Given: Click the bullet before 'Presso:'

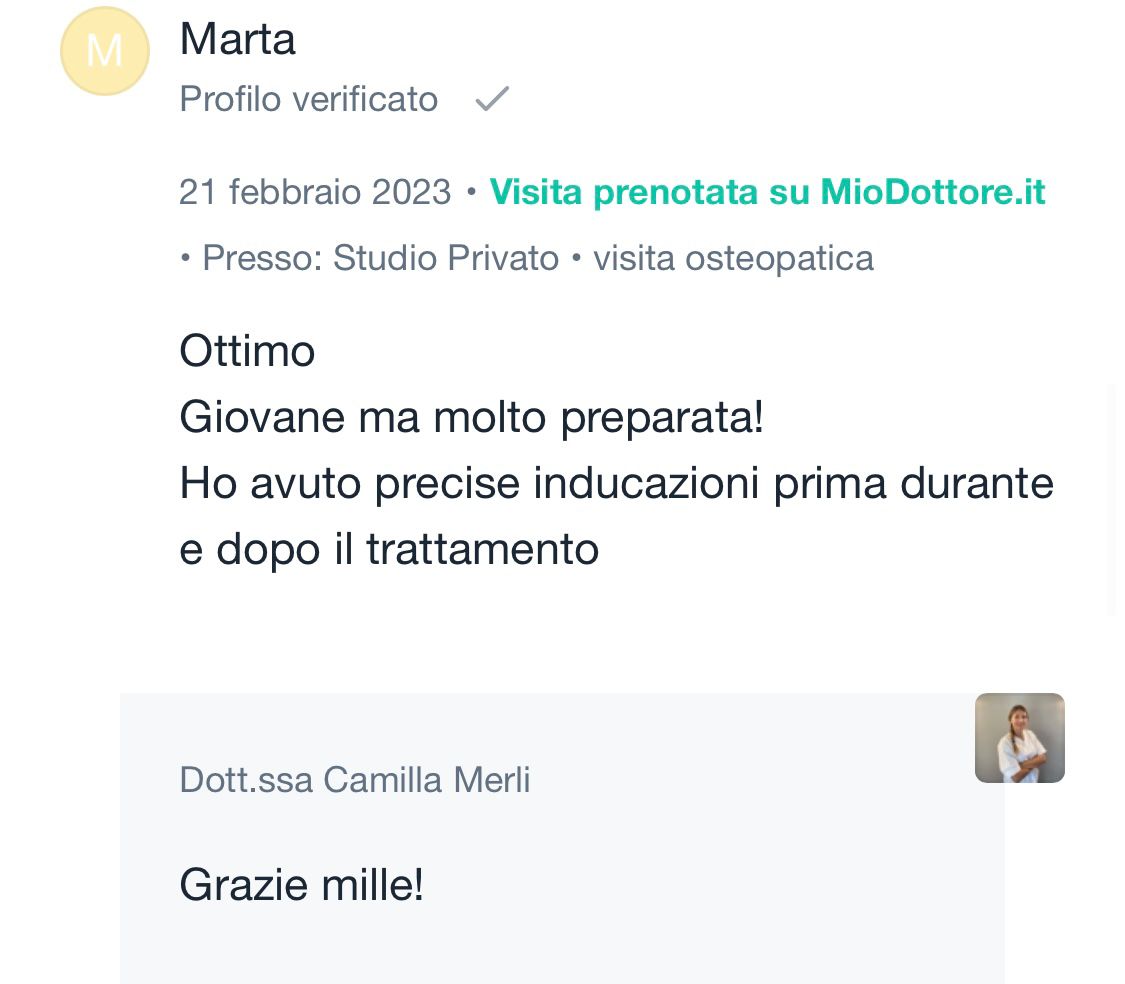Looking at the screenshot, I should pos(186,259).
